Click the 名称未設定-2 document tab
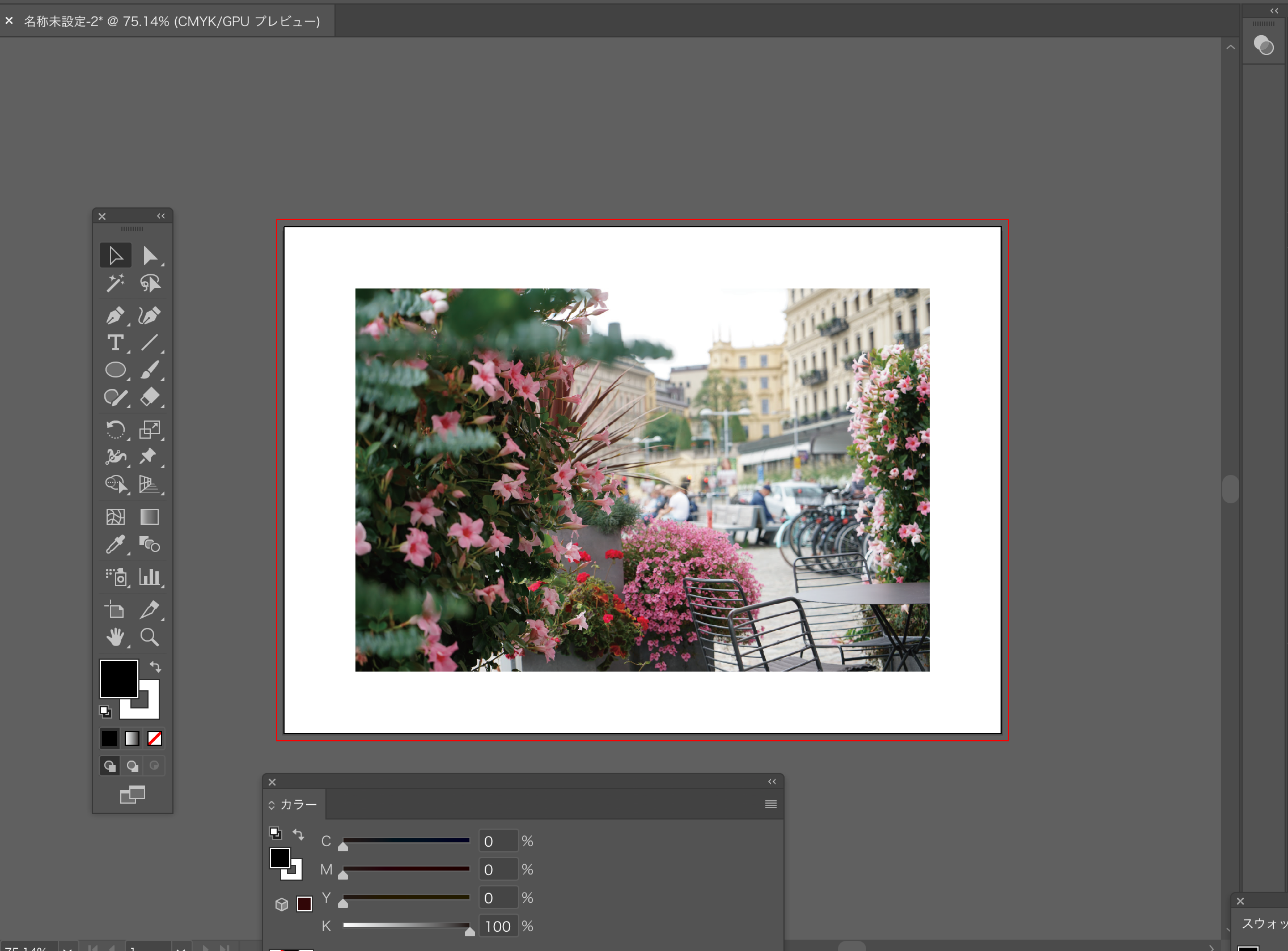Image resolution: width=1288 pixels, height=951 pixels. pos(172,22)
